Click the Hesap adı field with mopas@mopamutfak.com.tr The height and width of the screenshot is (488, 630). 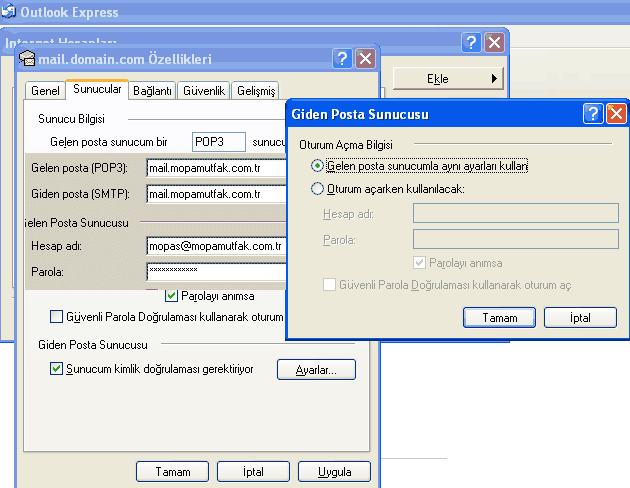[217, 246]
